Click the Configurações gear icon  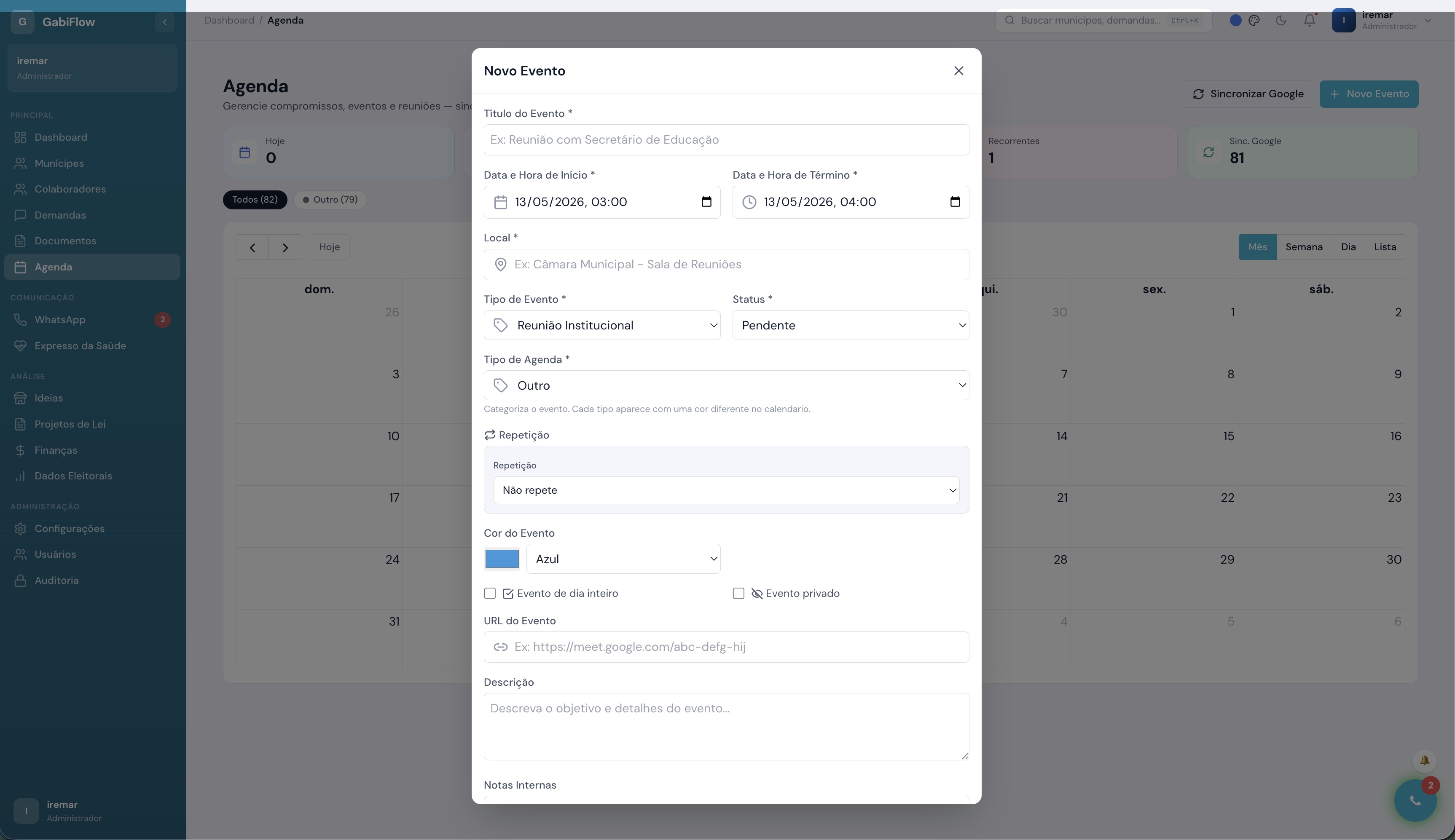click(x=20, y=528)
